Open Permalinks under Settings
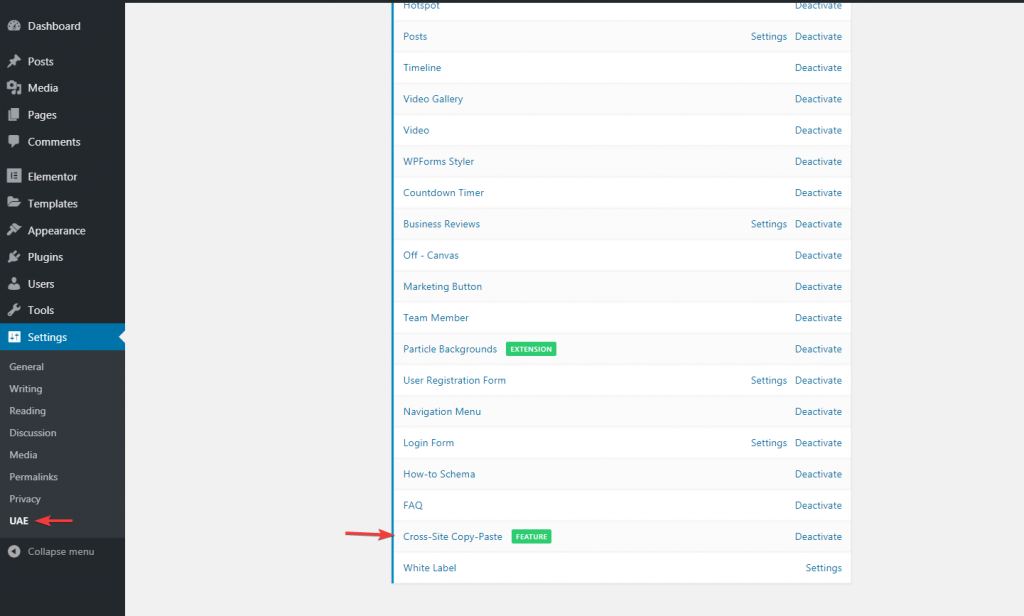Screen dimensions: 1024x616 point(33,477)
